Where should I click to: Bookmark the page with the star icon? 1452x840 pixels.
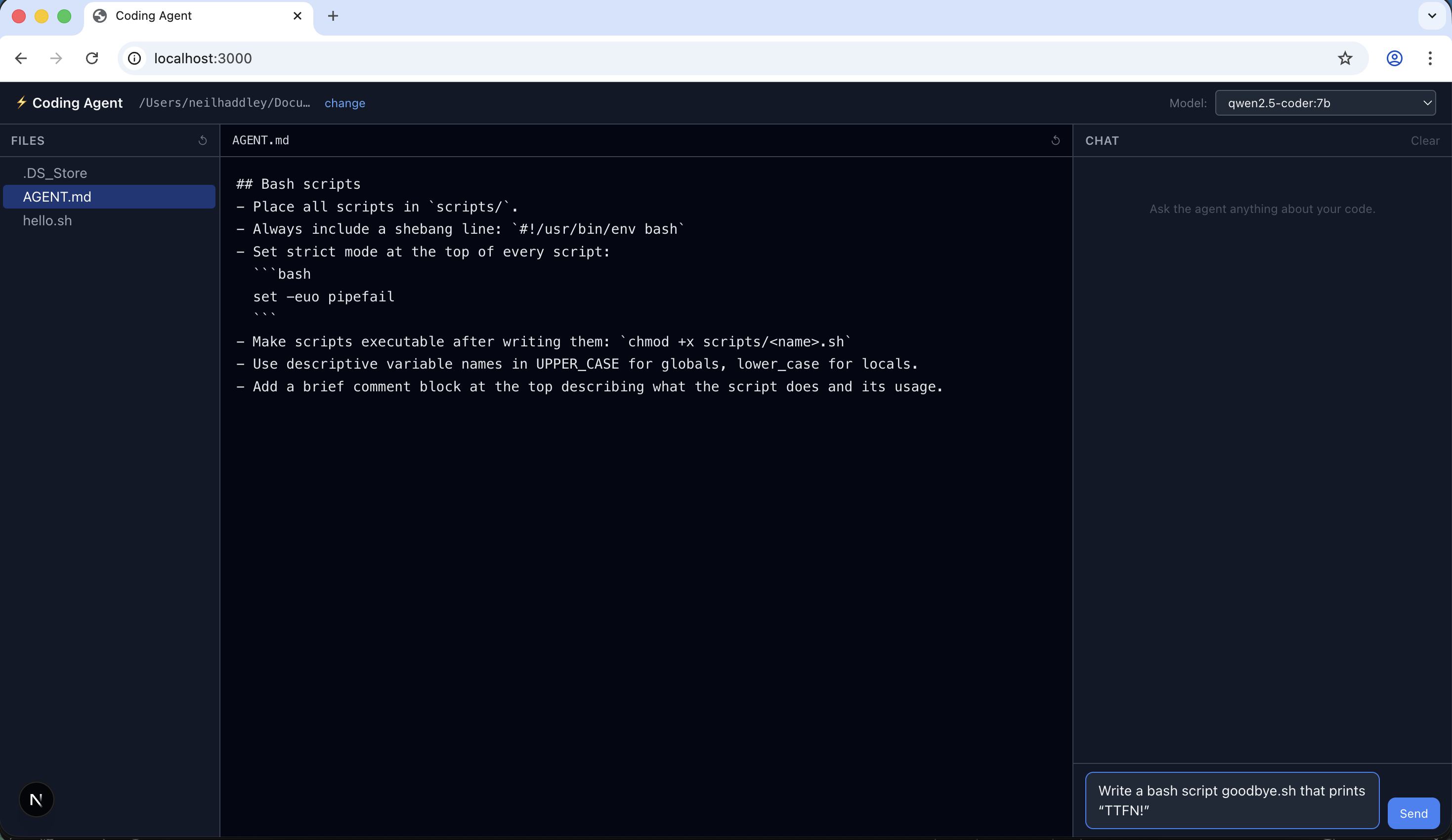point(1345,58)
